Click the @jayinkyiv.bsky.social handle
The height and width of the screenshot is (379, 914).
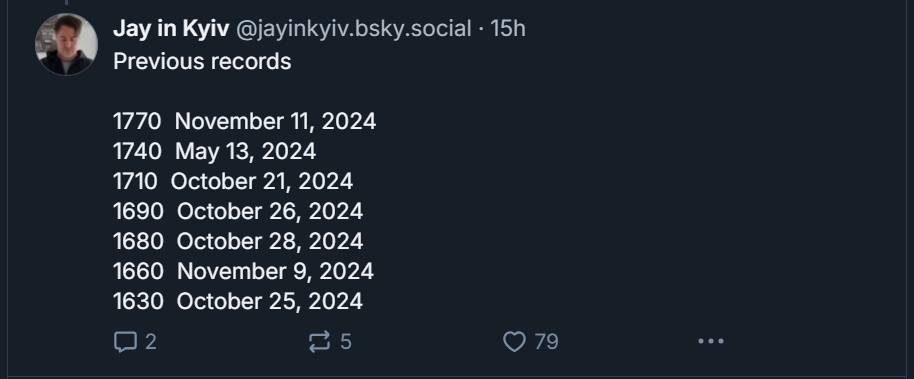click(353, 29)
